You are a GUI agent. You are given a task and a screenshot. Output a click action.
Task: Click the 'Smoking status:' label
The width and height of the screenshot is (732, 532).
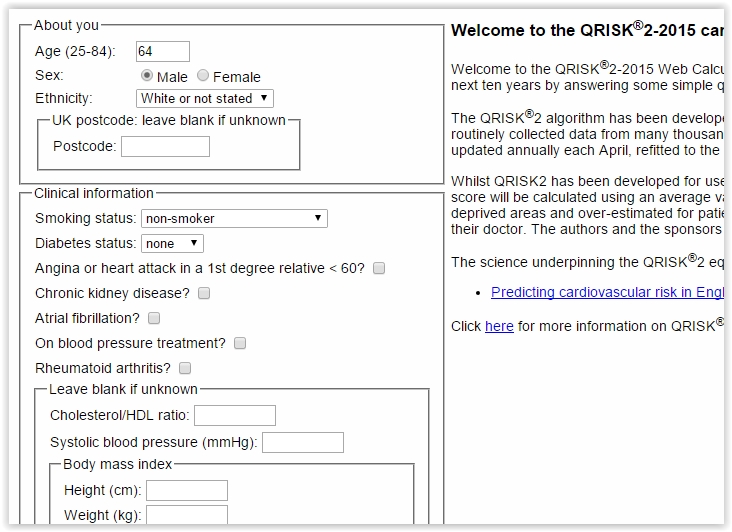85,218
